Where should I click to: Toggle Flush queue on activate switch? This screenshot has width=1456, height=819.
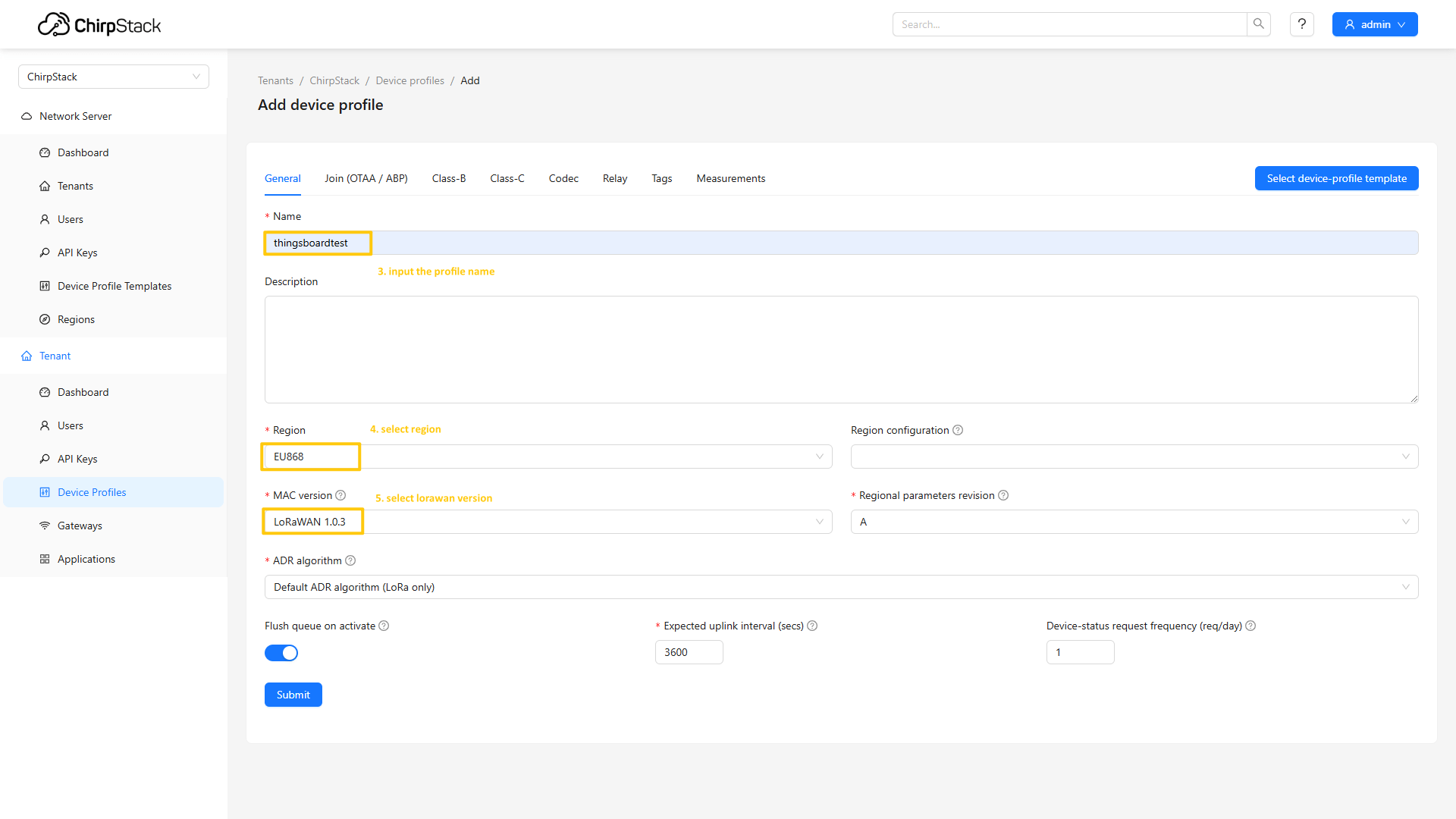(x=281, y=653)
